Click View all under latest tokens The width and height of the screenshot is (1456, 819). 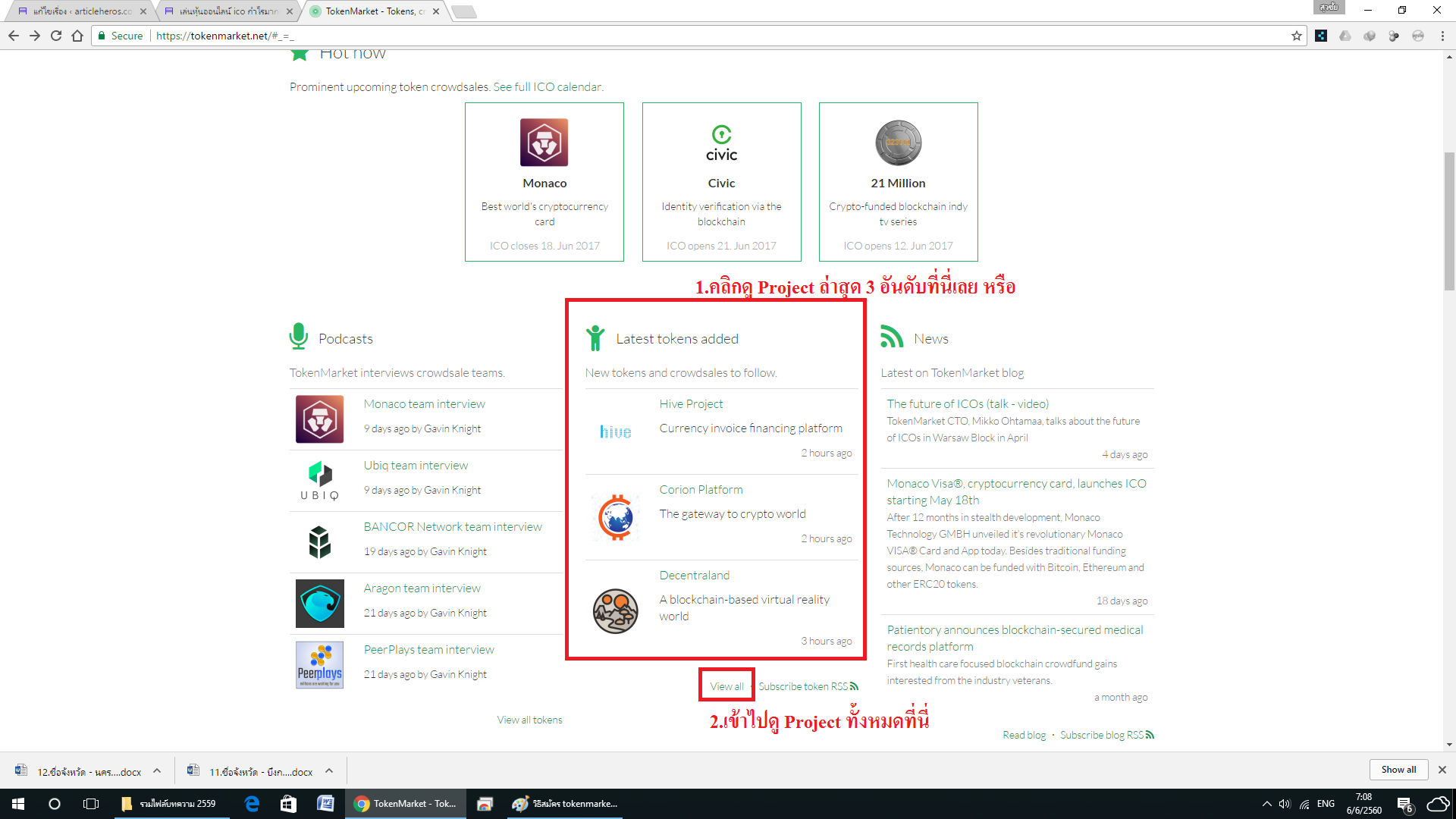click(x=726, y=686)
